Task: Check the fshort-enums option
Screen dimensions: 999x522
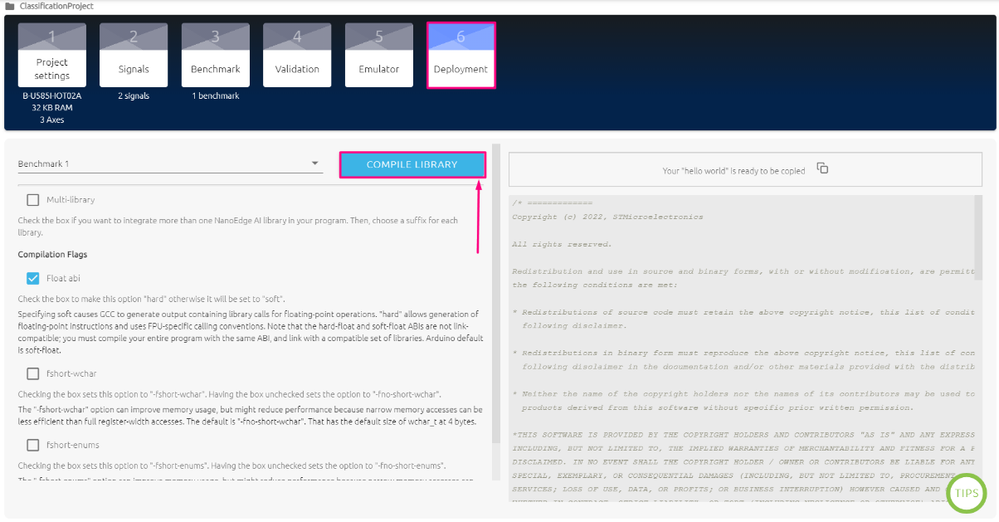Action: [x=33, y=445]
